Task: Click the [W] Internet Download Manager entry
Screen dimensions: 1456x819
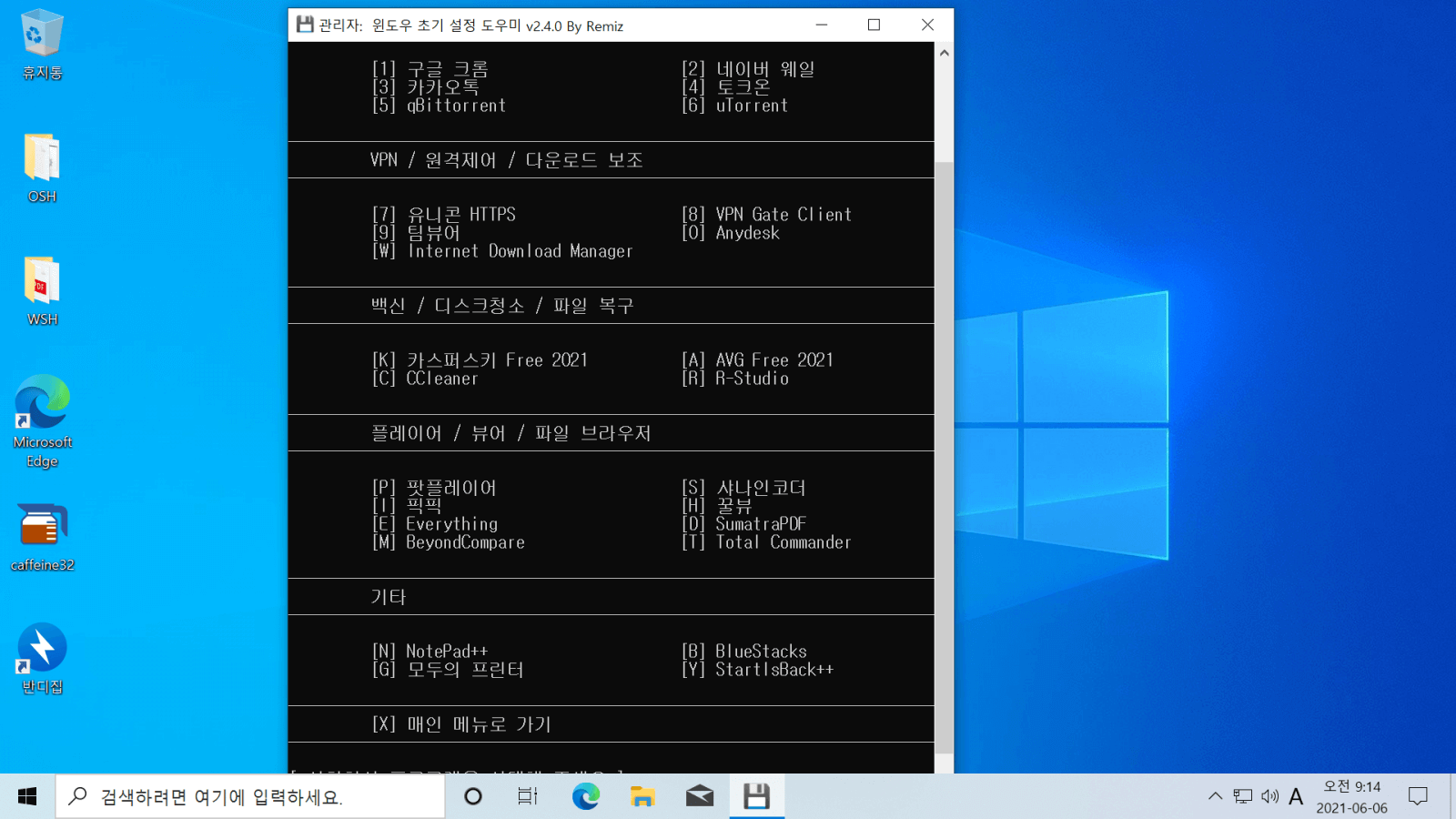Action: (x=502, y=251)
